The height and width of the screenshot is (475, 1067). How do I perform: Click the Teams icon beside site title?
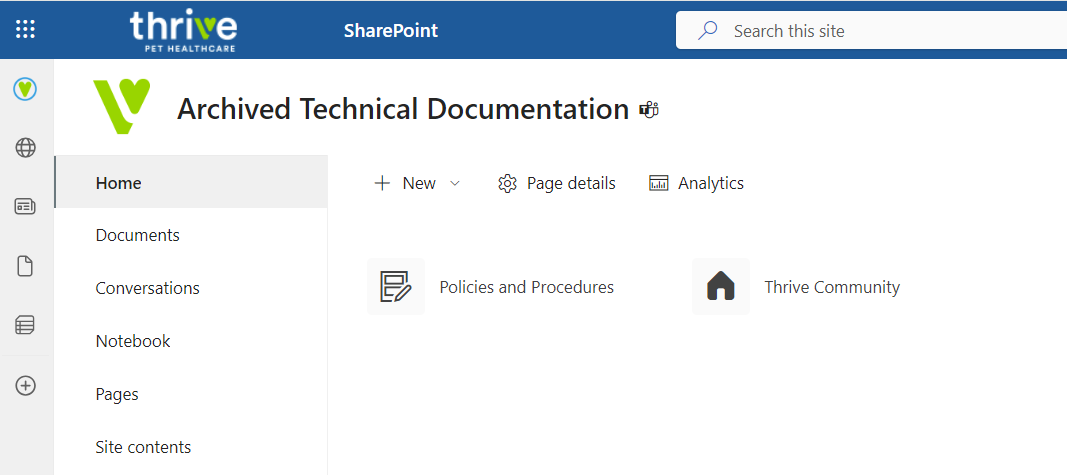[x=649, y=110]
